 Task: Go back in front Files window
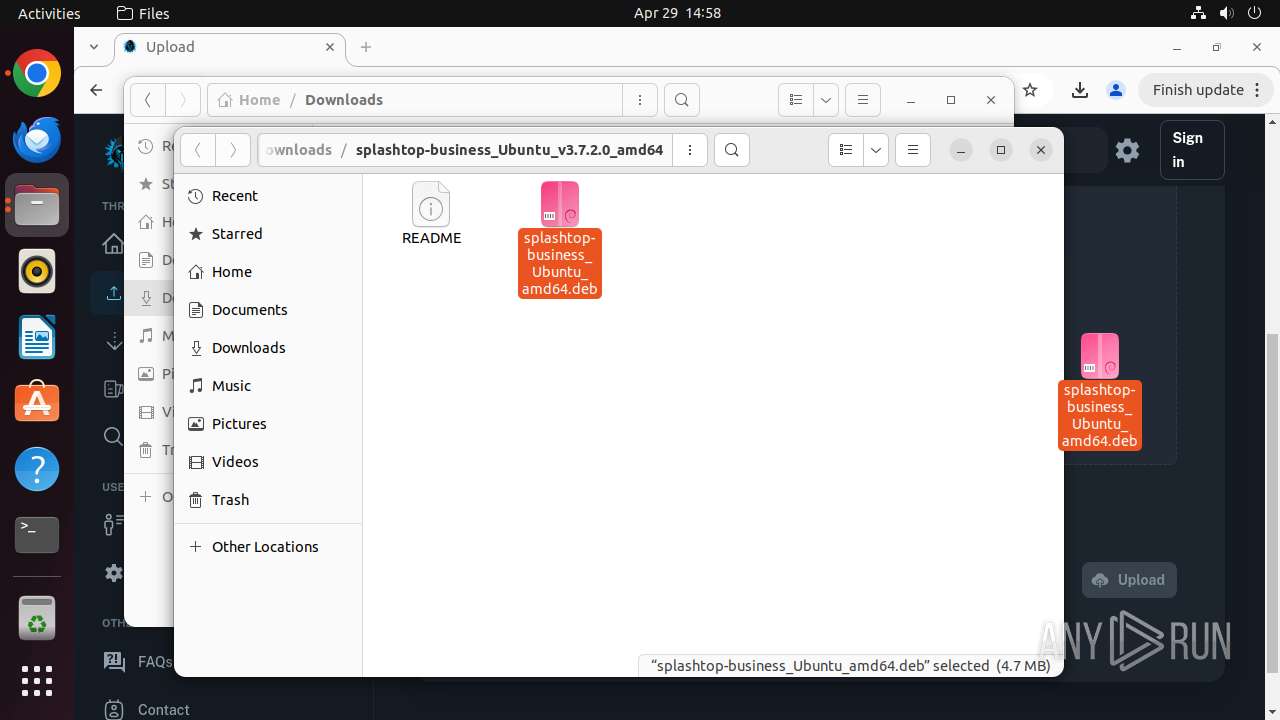[x=198, y=150]
